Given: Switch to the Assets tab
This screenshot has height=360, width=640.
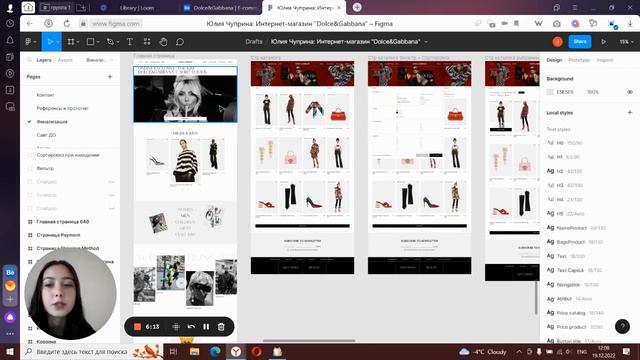Looking at the screenshot, I should tap(65, 60).
